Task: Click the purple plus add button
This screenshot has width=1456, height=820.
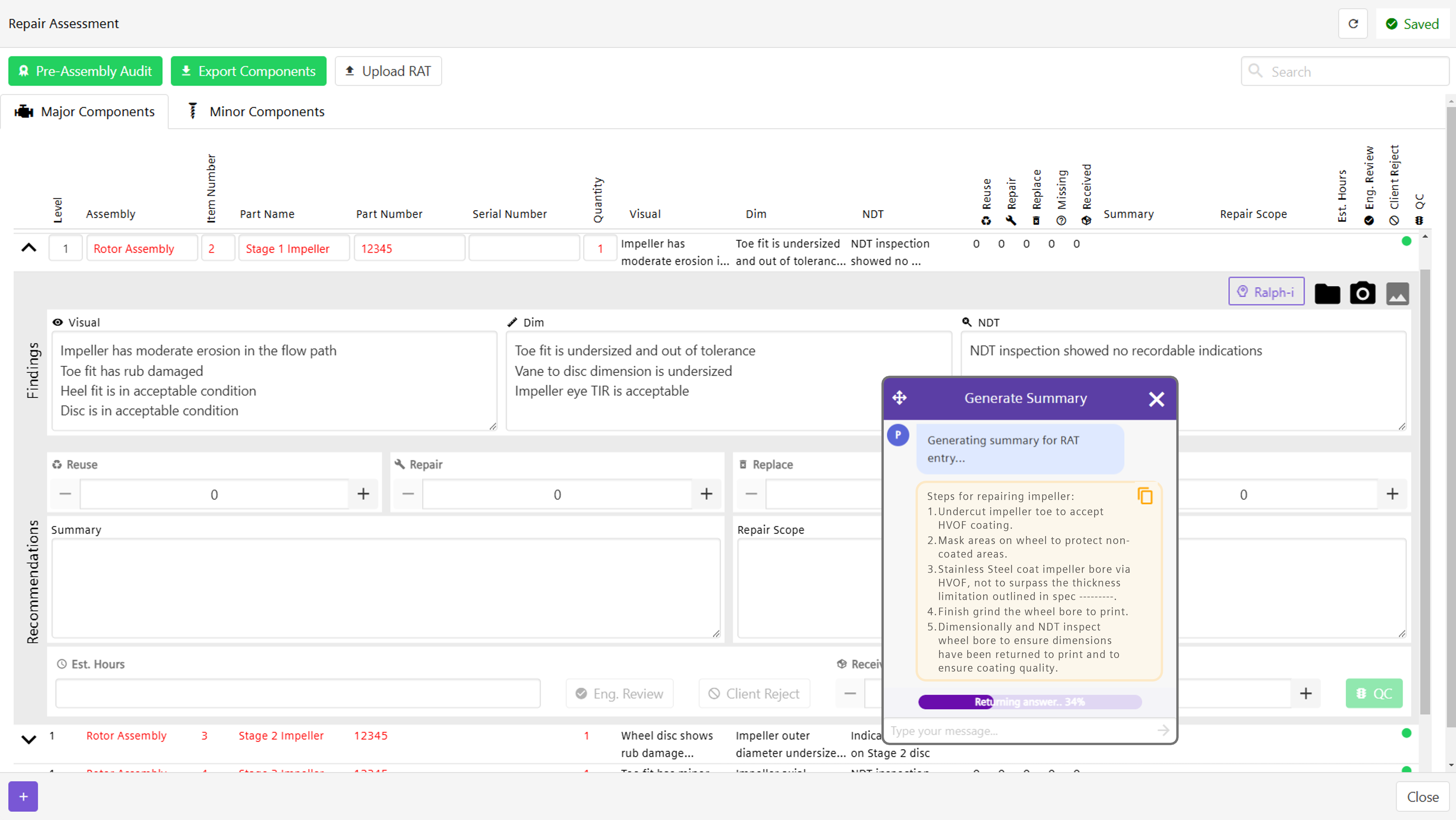Action: 23,796
